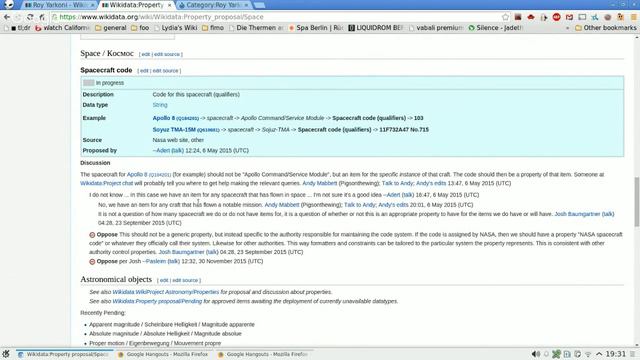640x360 pixels.
Task: Close the Wikidata:Property tab
Action: 169,5
